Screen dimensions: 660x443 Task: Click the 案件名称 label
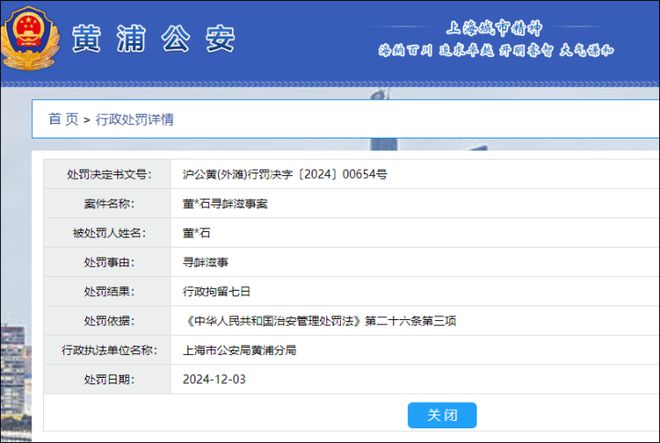point(109,203)
